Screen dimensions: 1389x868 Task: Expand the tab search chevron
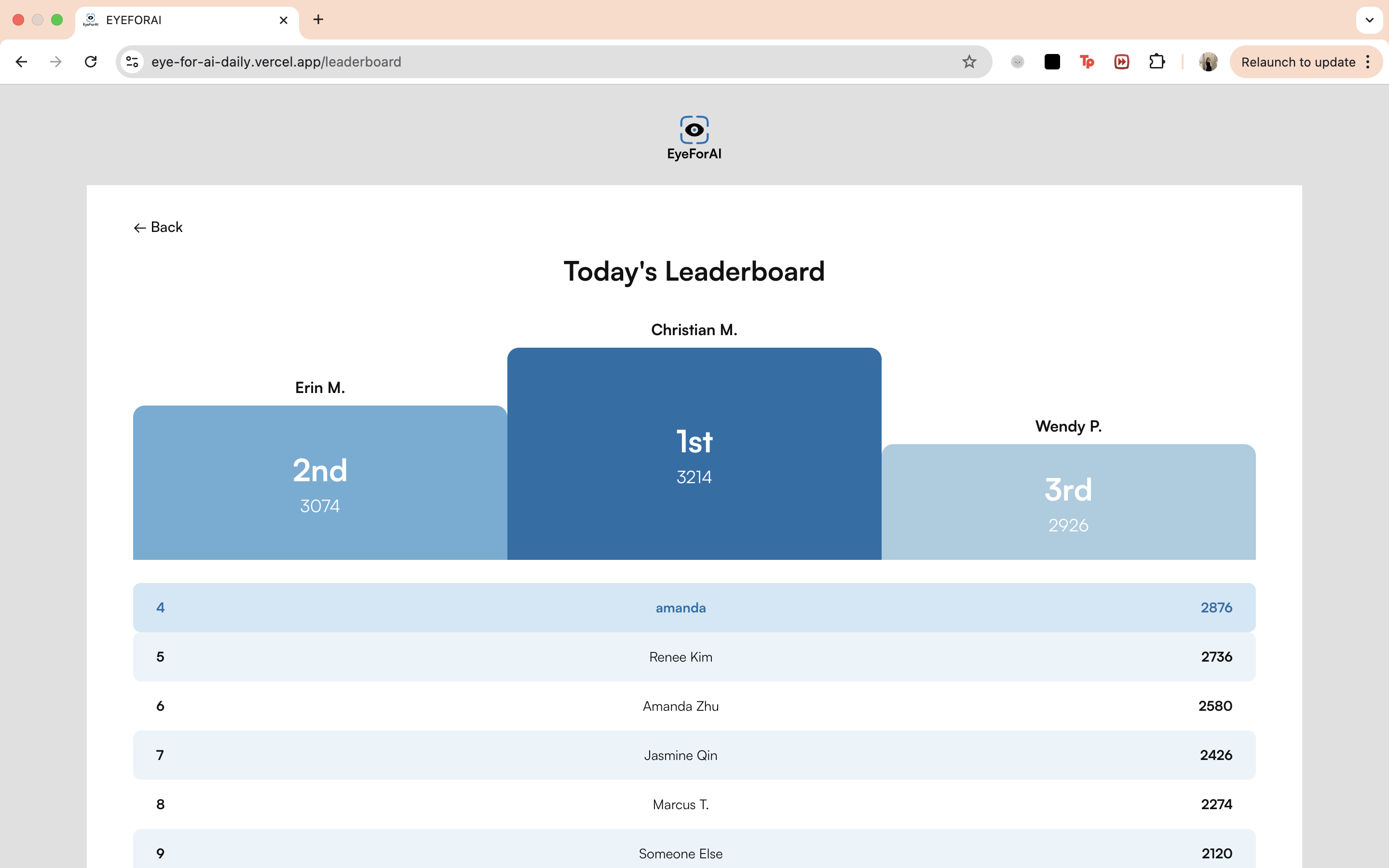tap(1370, 20)
